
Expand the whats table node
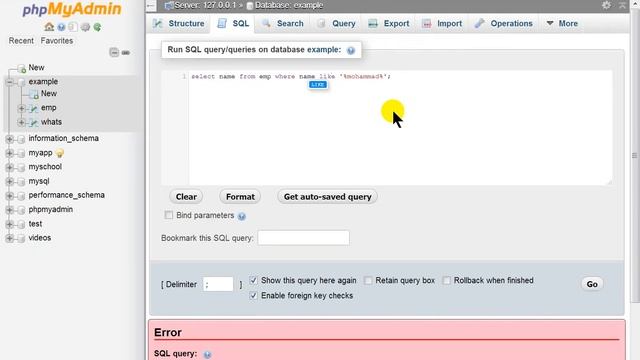[x=22, y=122]
